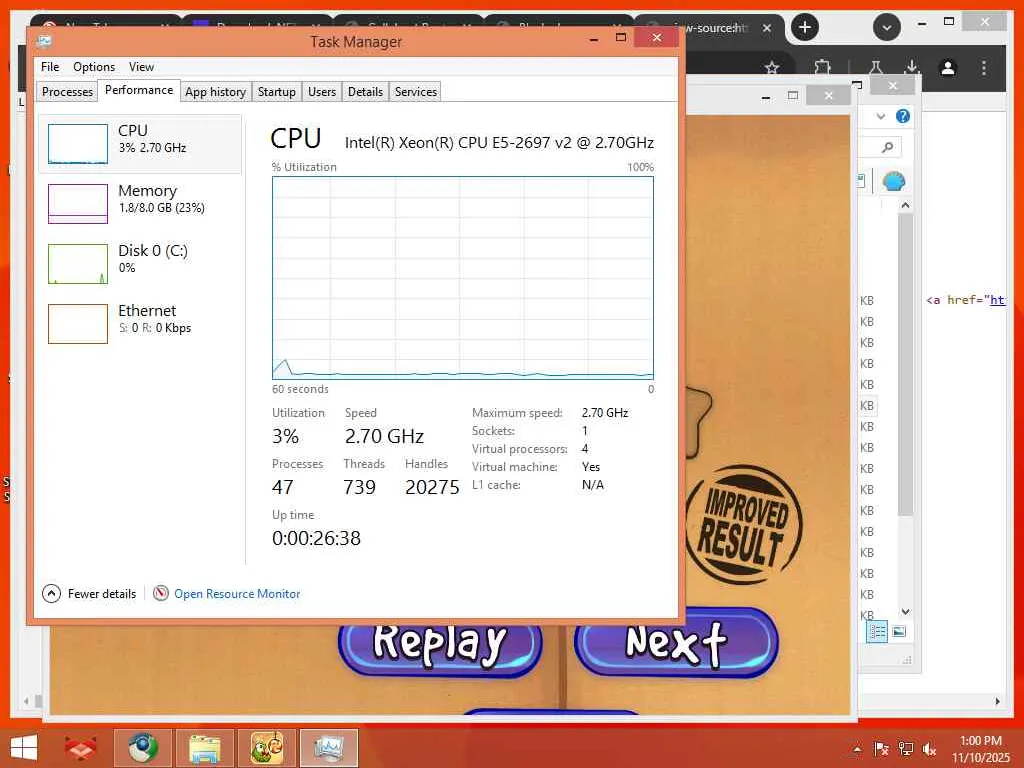This screenshot has height=768, width=1024.
Task: Switch to the Startup tab
Action: pos(276,91)
